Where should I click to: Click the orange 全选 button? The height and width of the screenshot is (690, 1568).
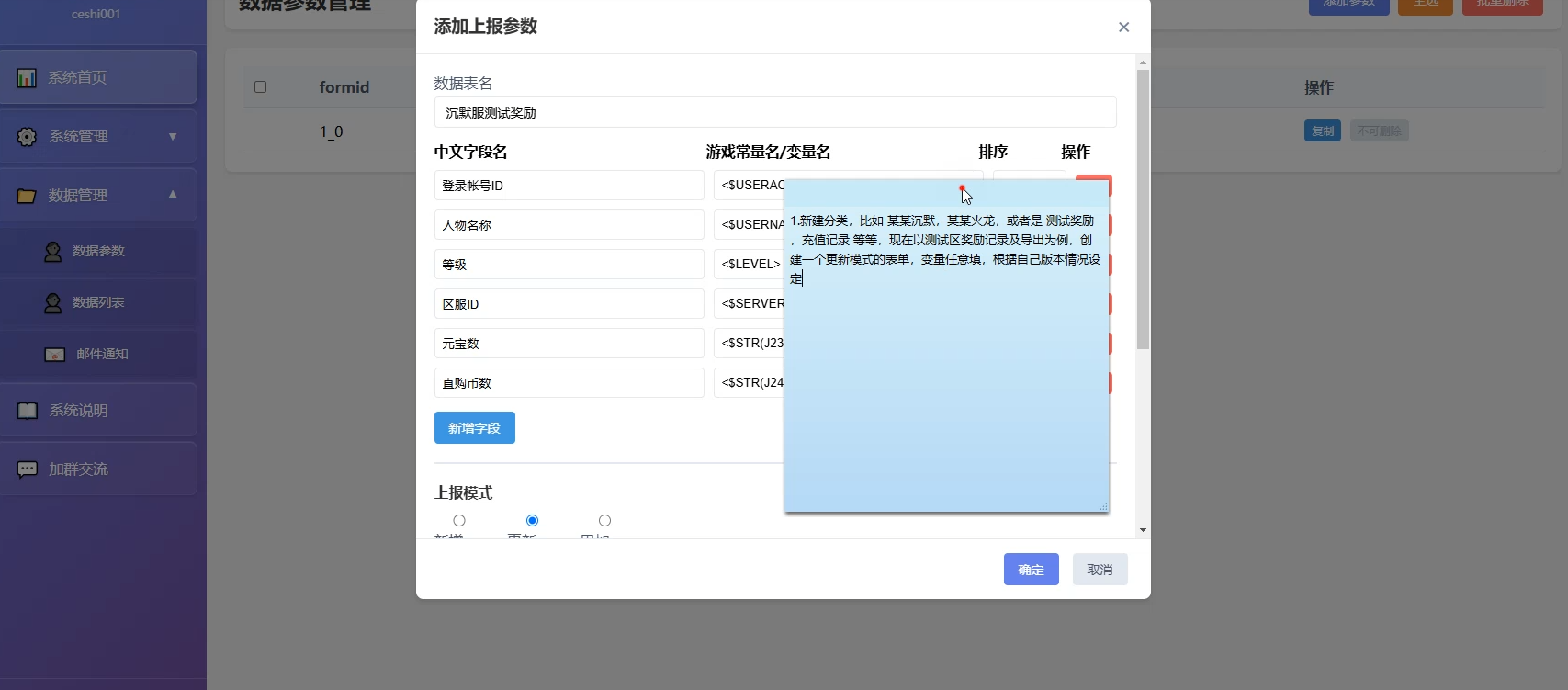[1426, 6]
